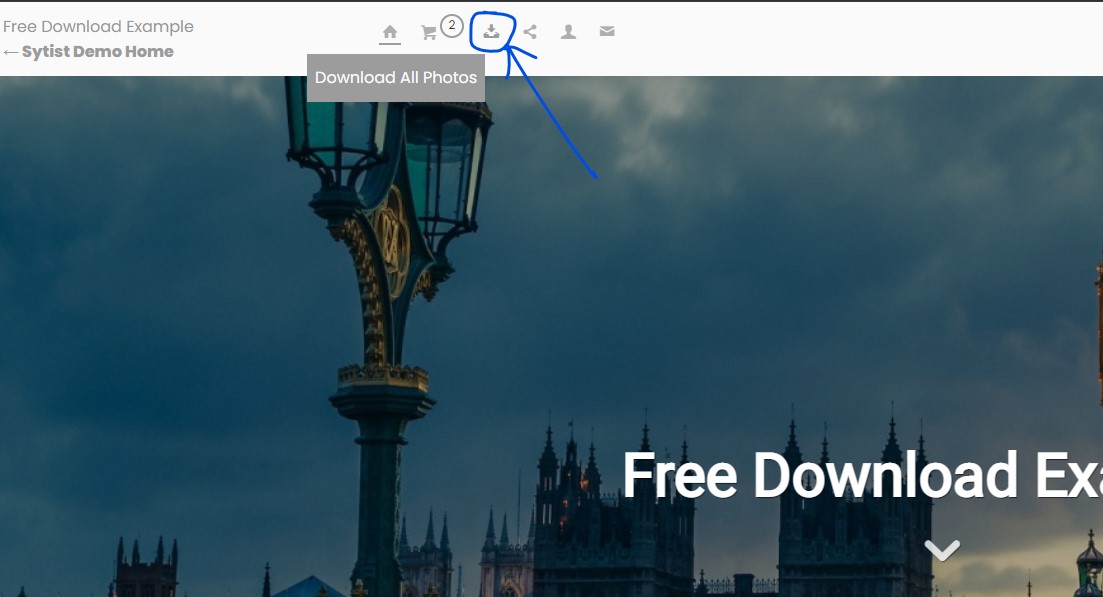The width and height of the screenshot is (1103, 597).
Task: Open the shopping cart icon
Action: pos(428,32)
